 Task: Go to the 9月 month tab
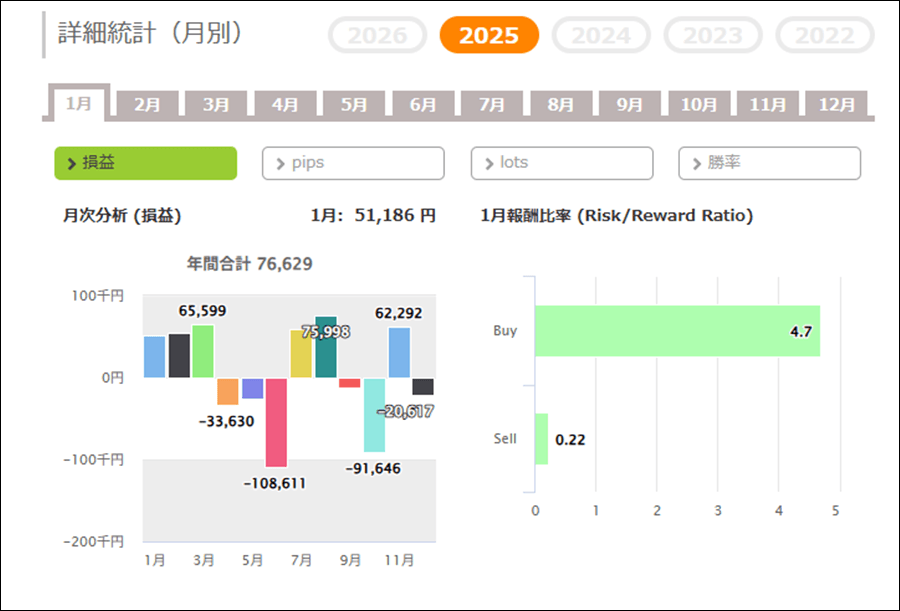pyautogui.click(x=630, y=104)
